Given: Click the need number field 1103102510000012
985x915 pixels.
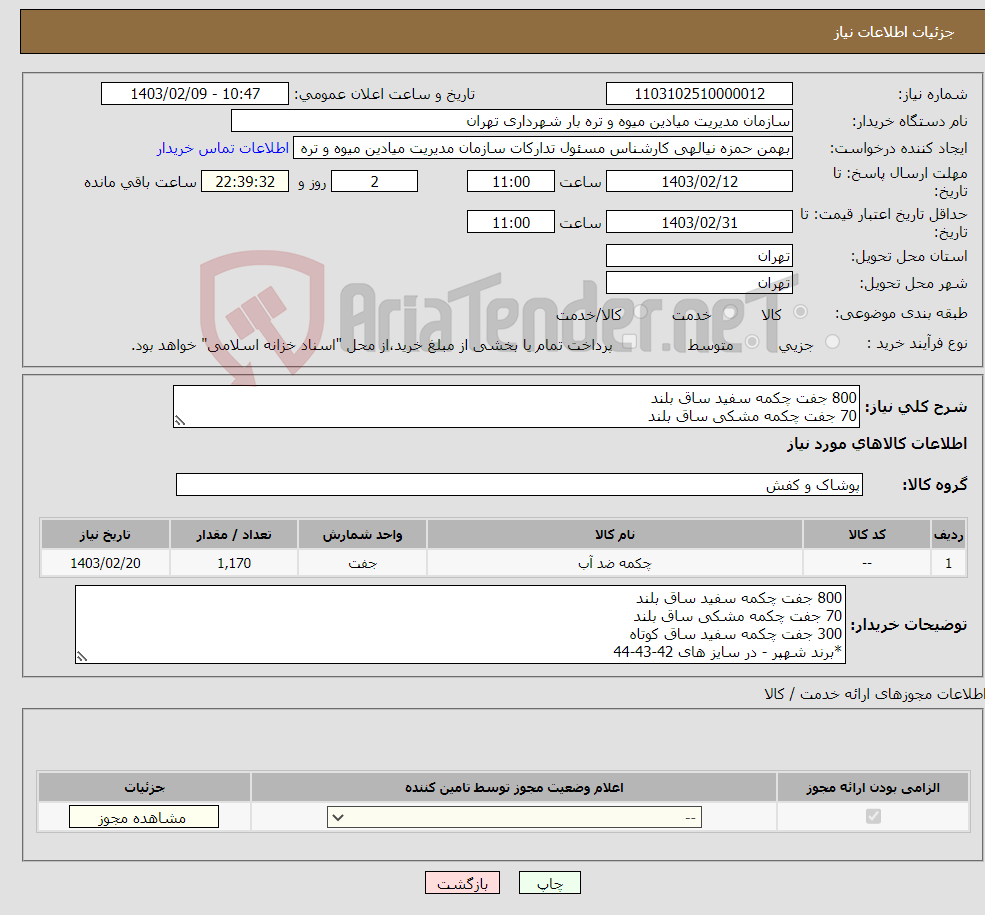Looking at the screenshot, I should point(699,94).
